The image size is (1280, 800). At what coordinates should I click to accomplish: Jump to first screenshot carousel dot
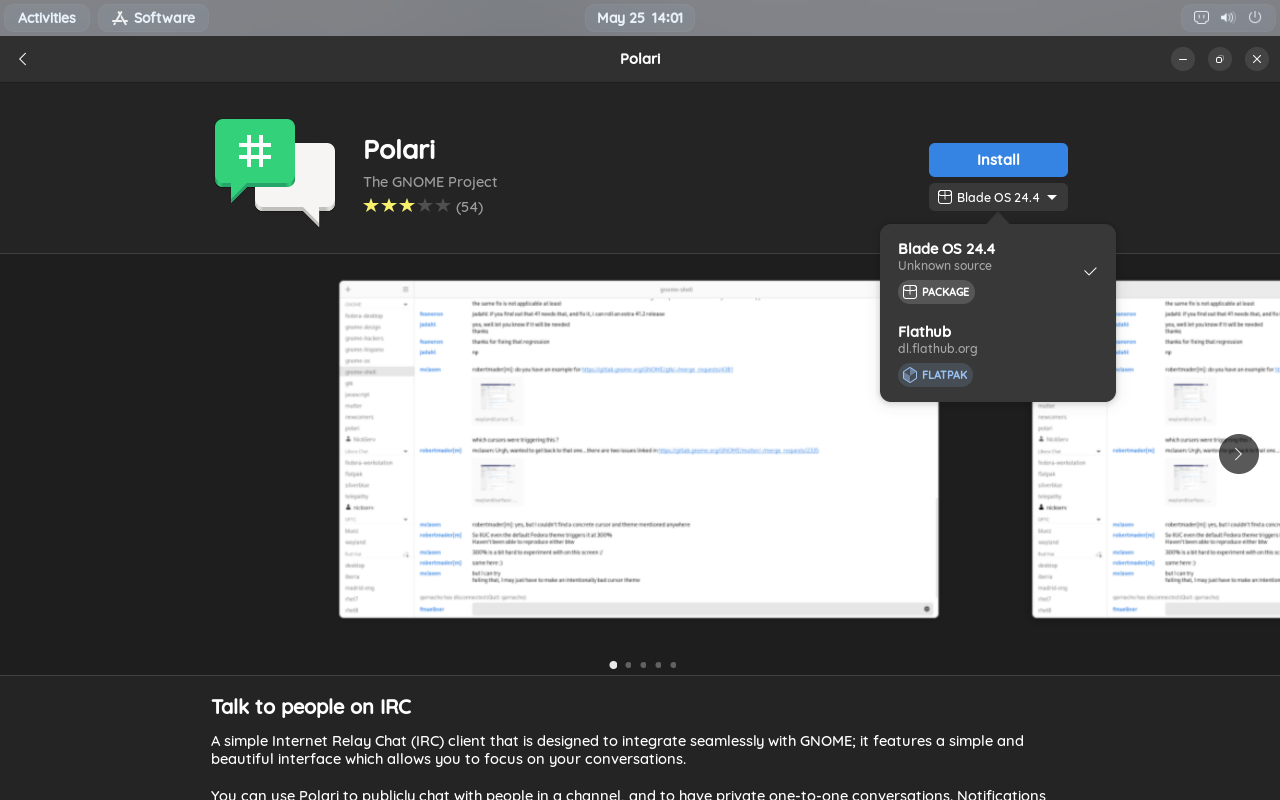(x=613, y=665)
